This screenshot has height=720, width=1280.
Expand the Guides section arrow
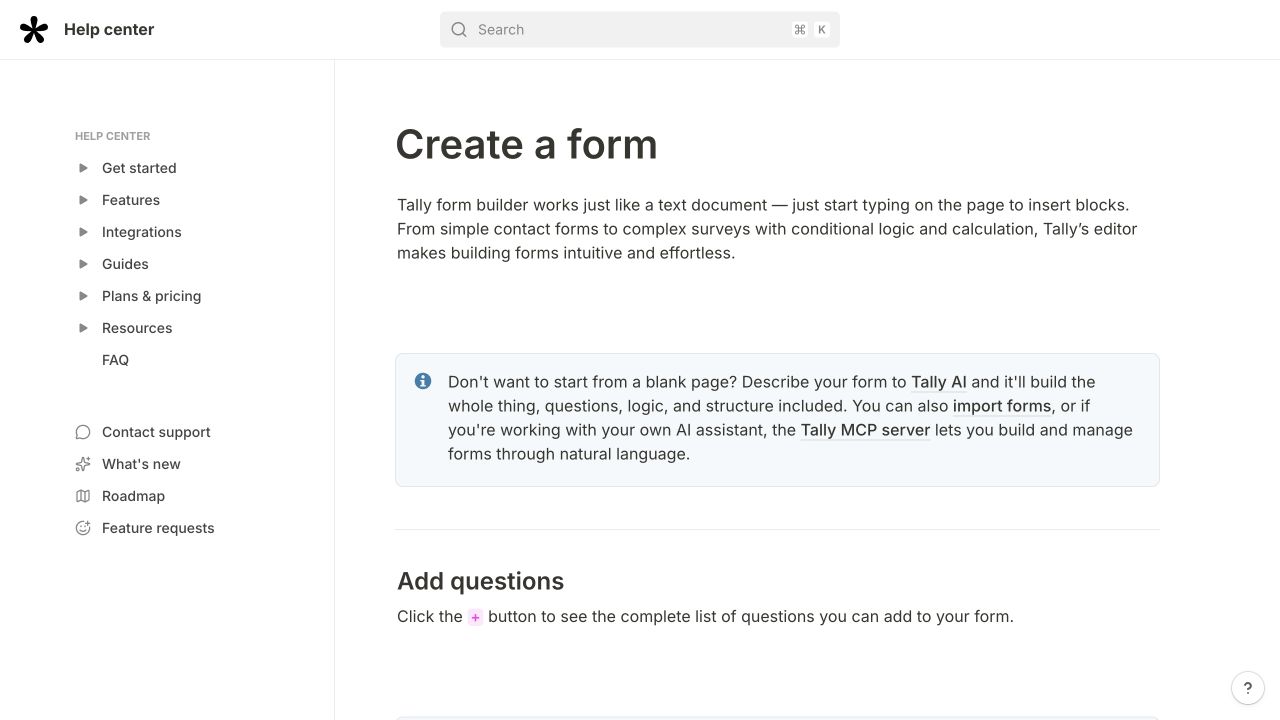pyautogui.click(x=84, y=264)
